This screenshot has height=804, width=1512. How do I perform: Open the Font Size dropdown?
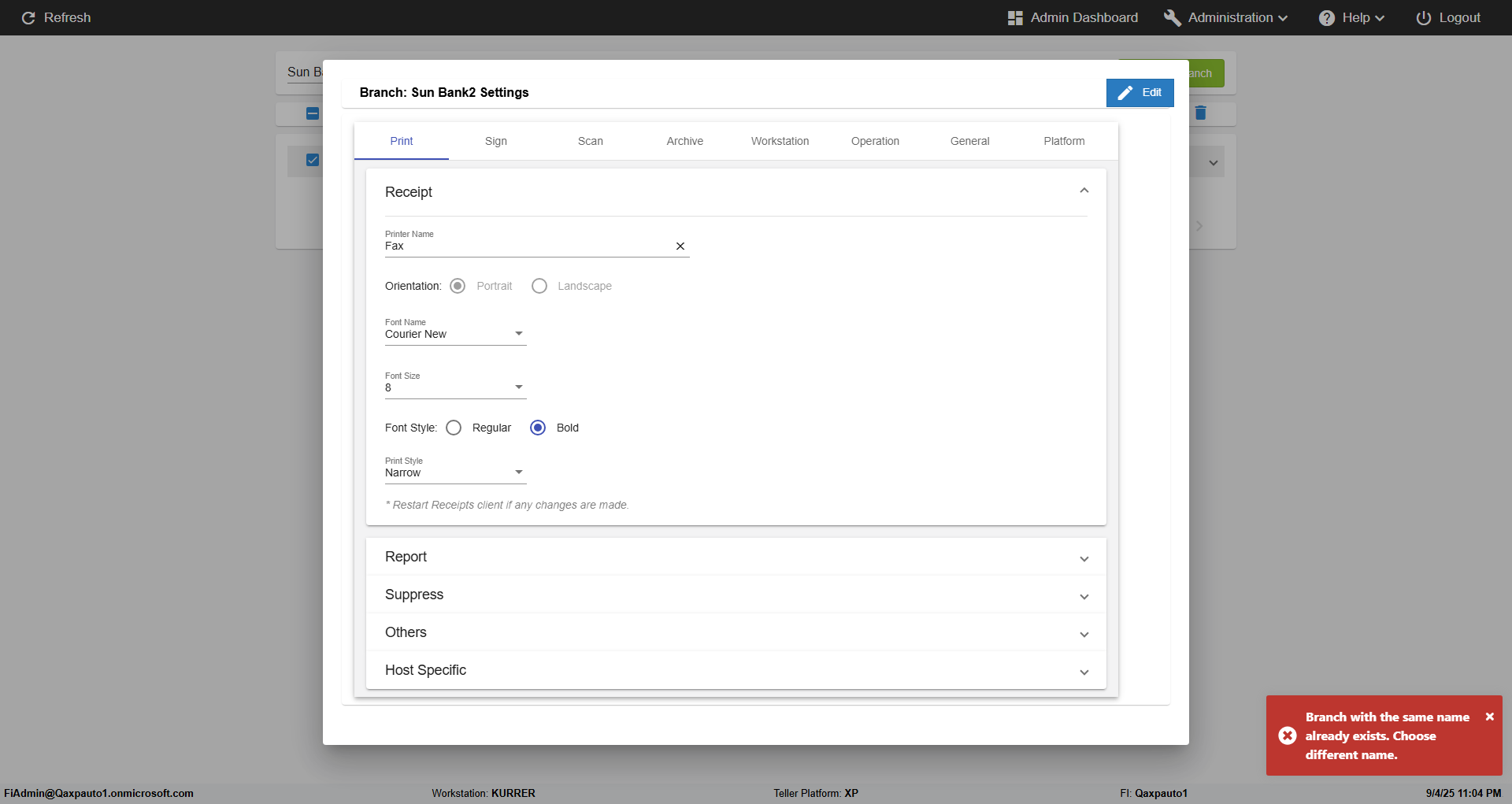[x=455, y=387]
